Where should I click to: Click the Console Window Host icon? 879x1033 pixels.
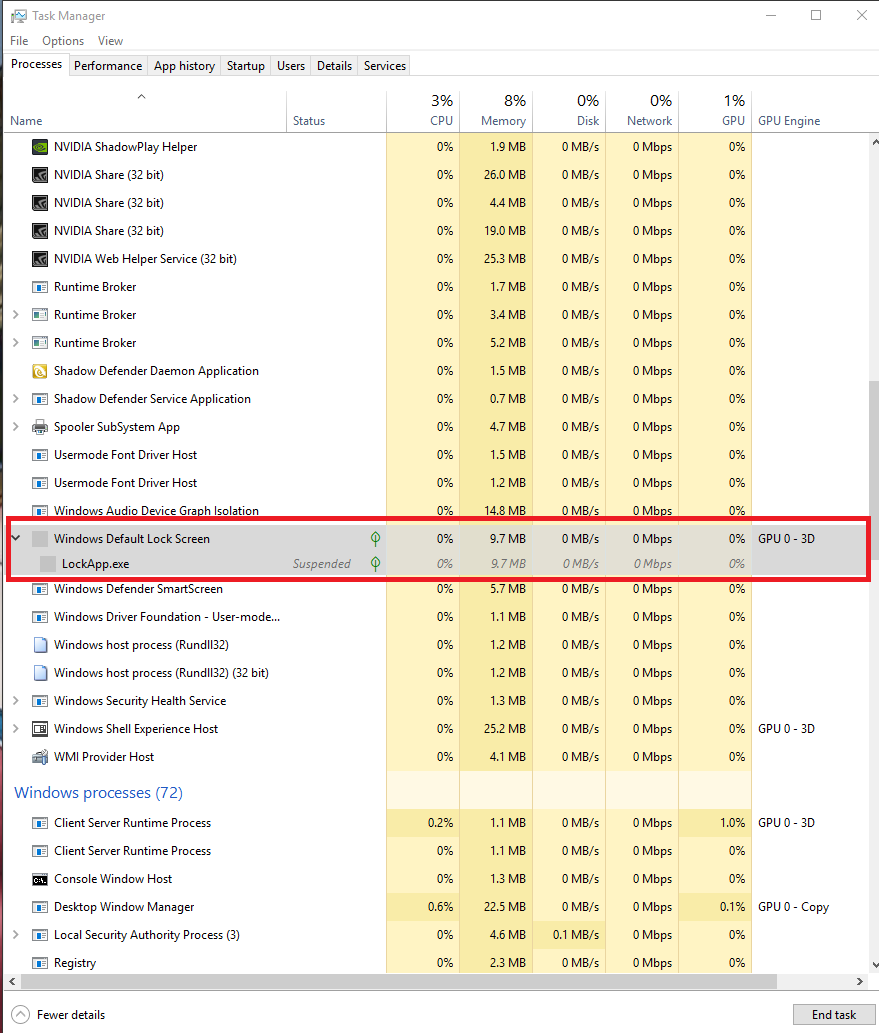pos(40,879)
